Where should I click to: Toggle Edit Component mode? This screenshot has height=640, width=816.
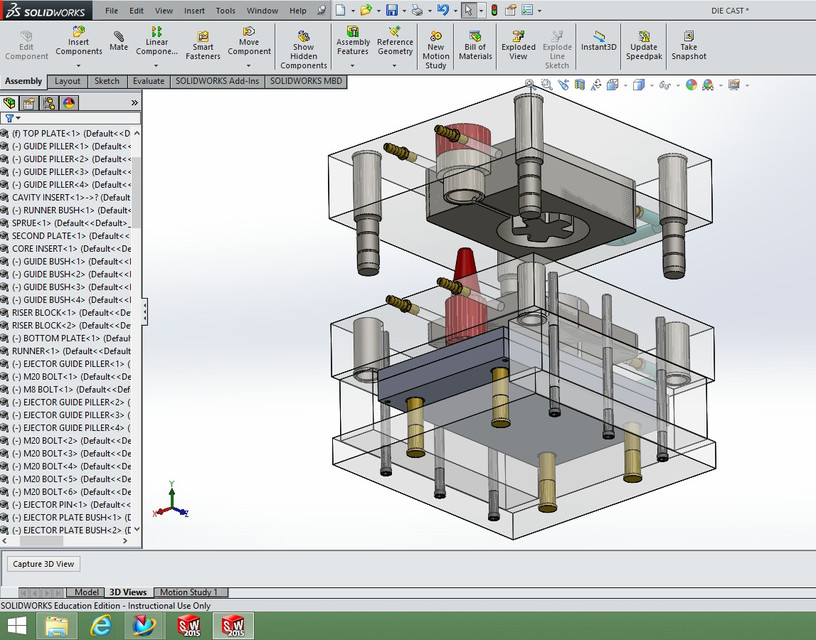26,44
